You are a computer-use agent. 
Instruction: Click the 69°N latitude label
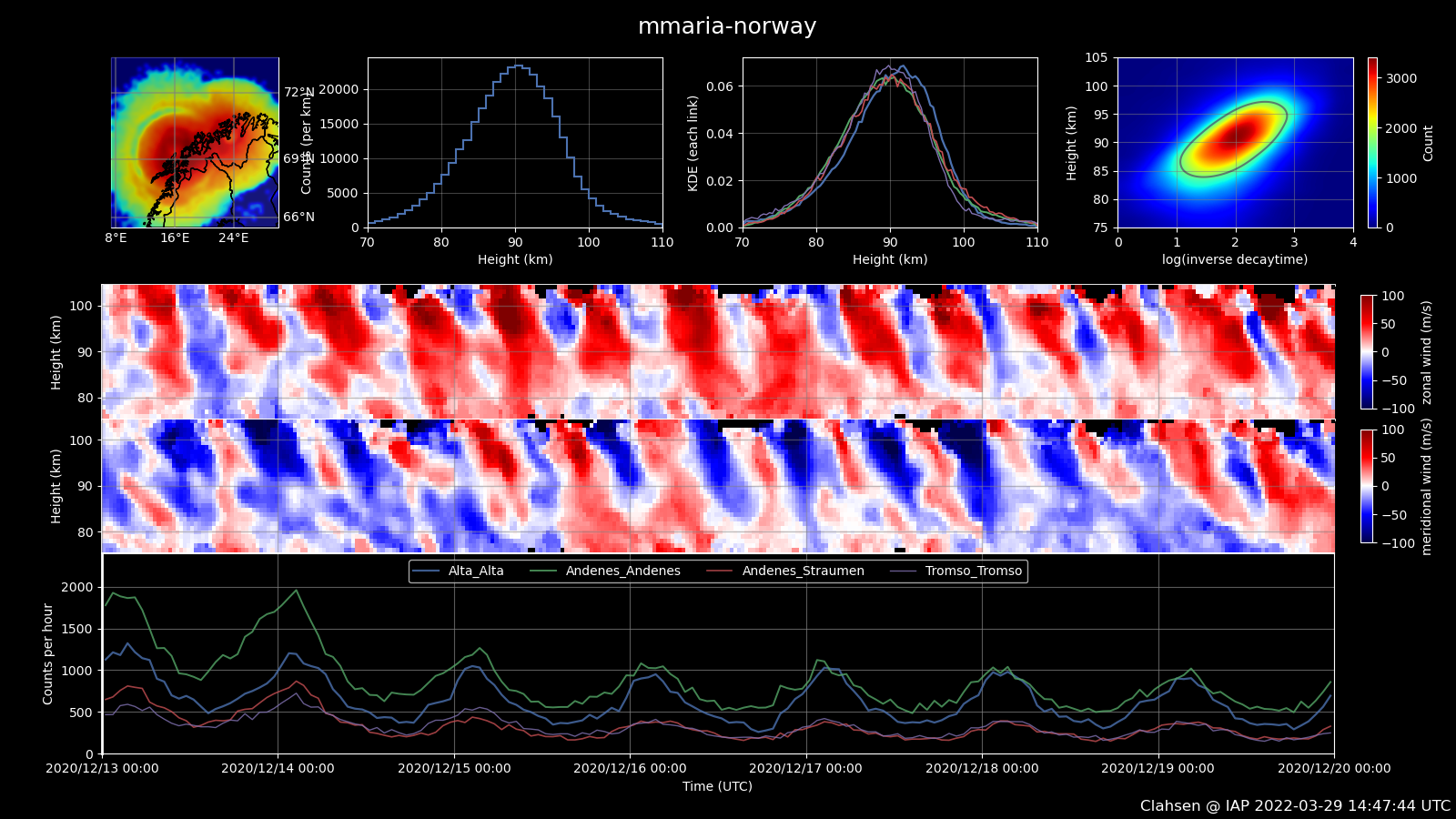tap(298, 158)
